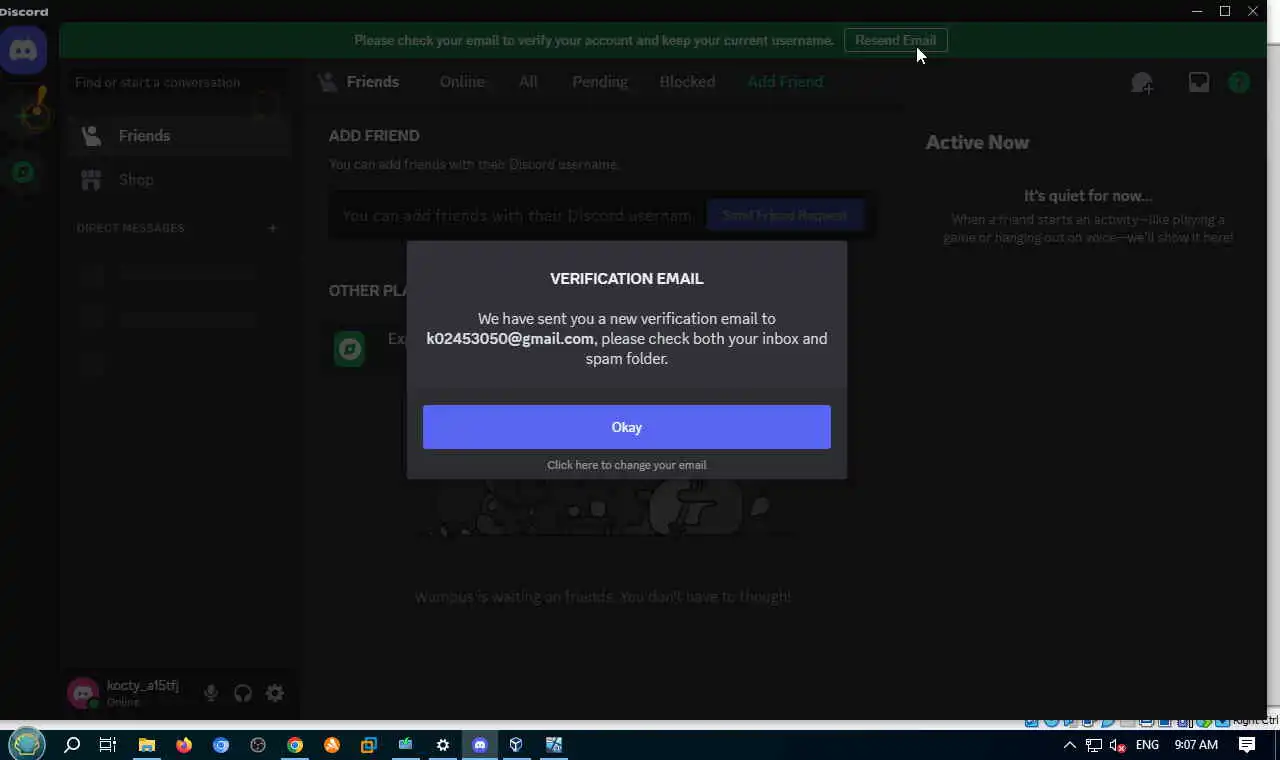Open Discord home via the logo icon
Viewport: 1280px width, 760px height.
(23, 49)
